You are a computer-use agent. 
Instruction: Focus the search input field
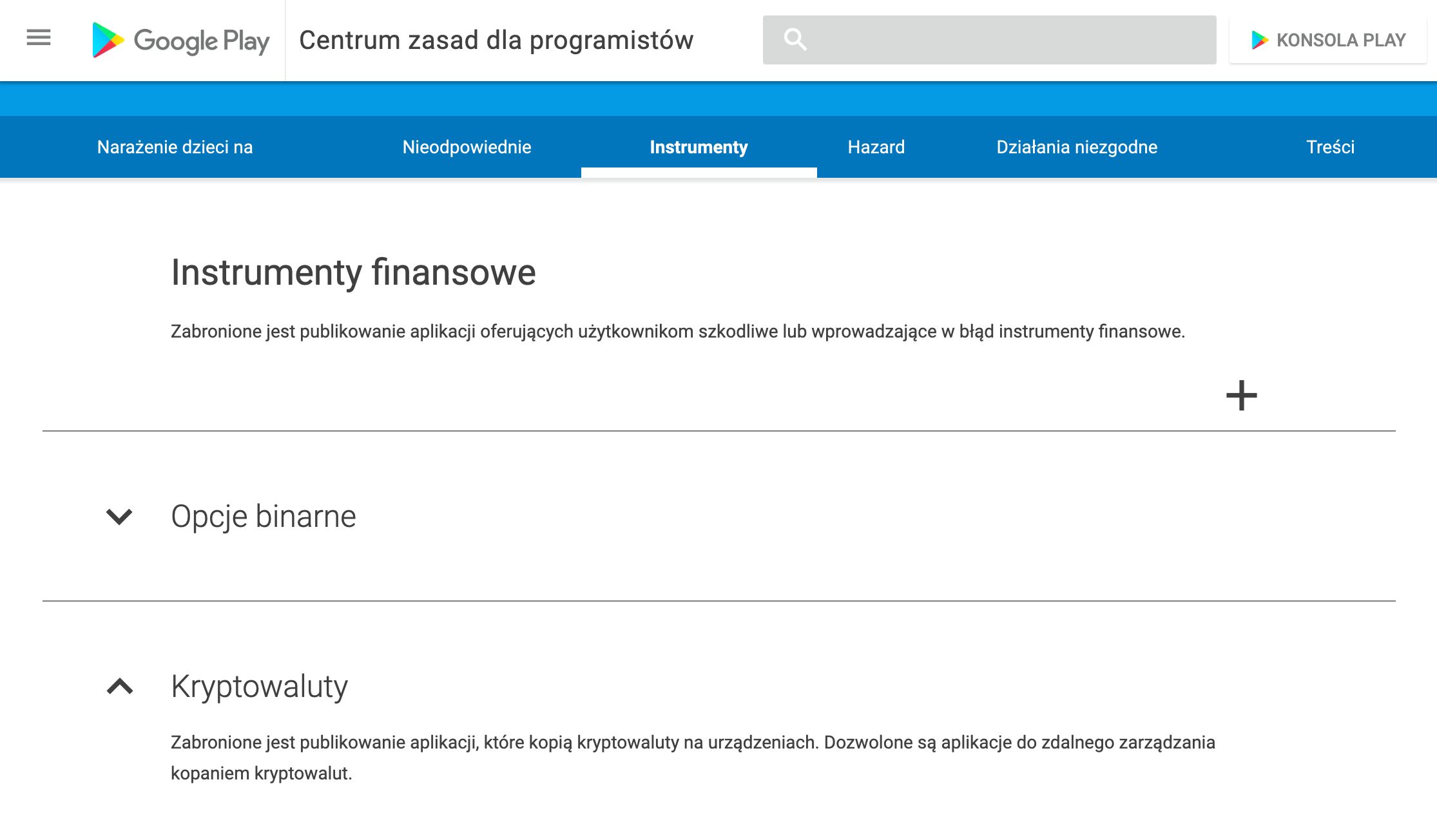pos(1005,40)
